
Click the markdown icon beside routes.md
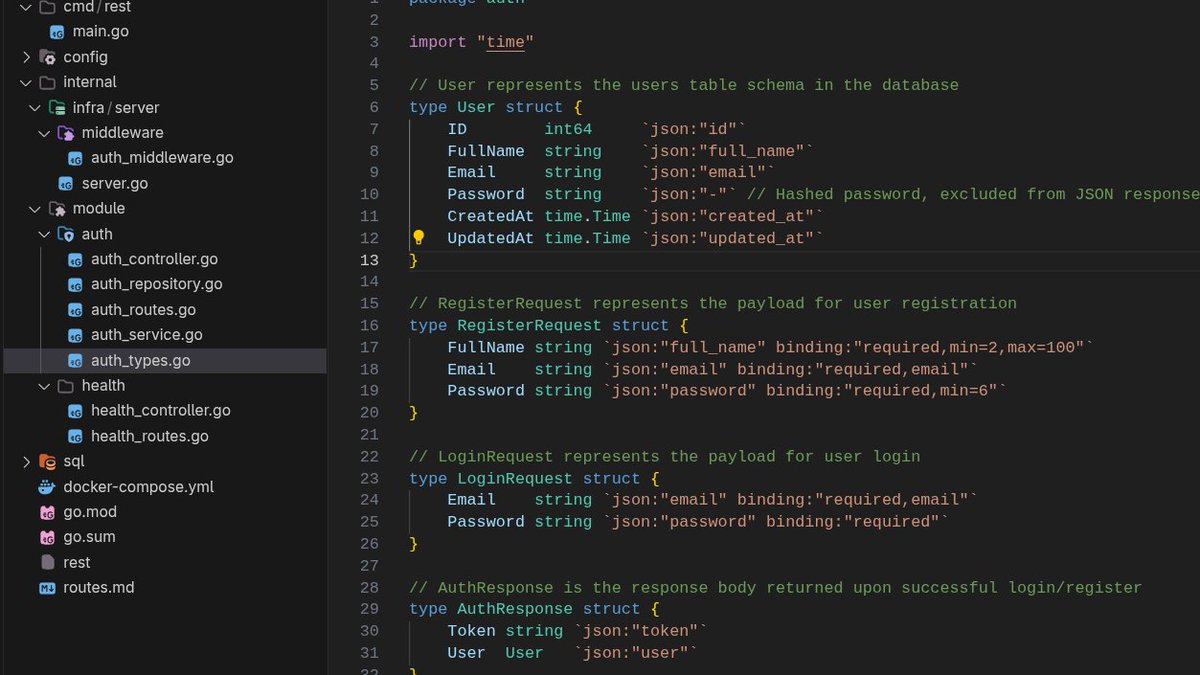coord(47,588)
